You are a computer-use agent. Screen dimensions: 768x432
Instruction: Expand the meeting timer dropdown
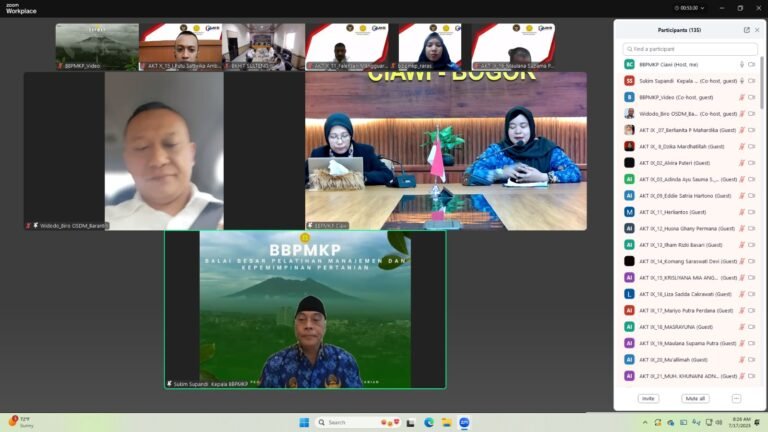click(x=701, y=7)
